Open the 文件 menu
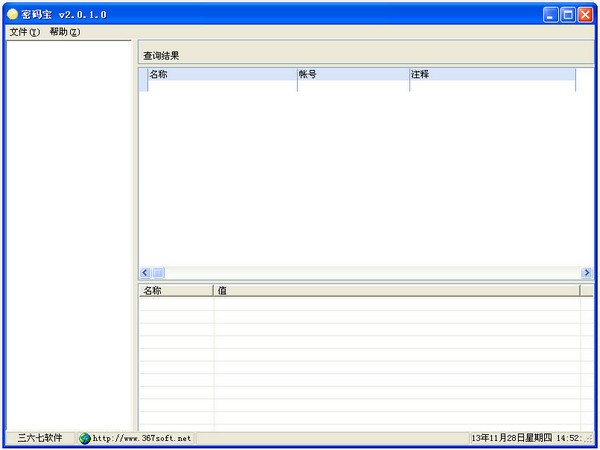This screenshot has width=600, height=450. point(24,32)
